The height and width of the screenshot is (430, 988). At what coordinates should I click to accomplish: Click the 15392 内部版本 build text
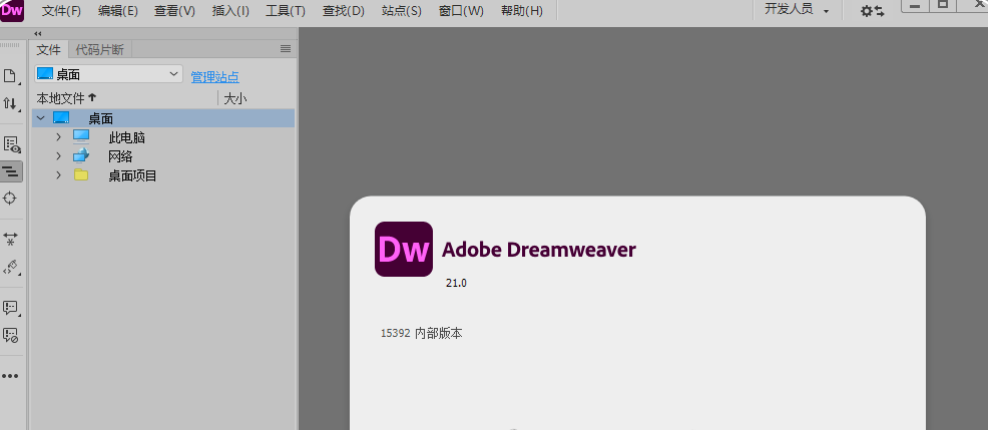pos(422,333)
